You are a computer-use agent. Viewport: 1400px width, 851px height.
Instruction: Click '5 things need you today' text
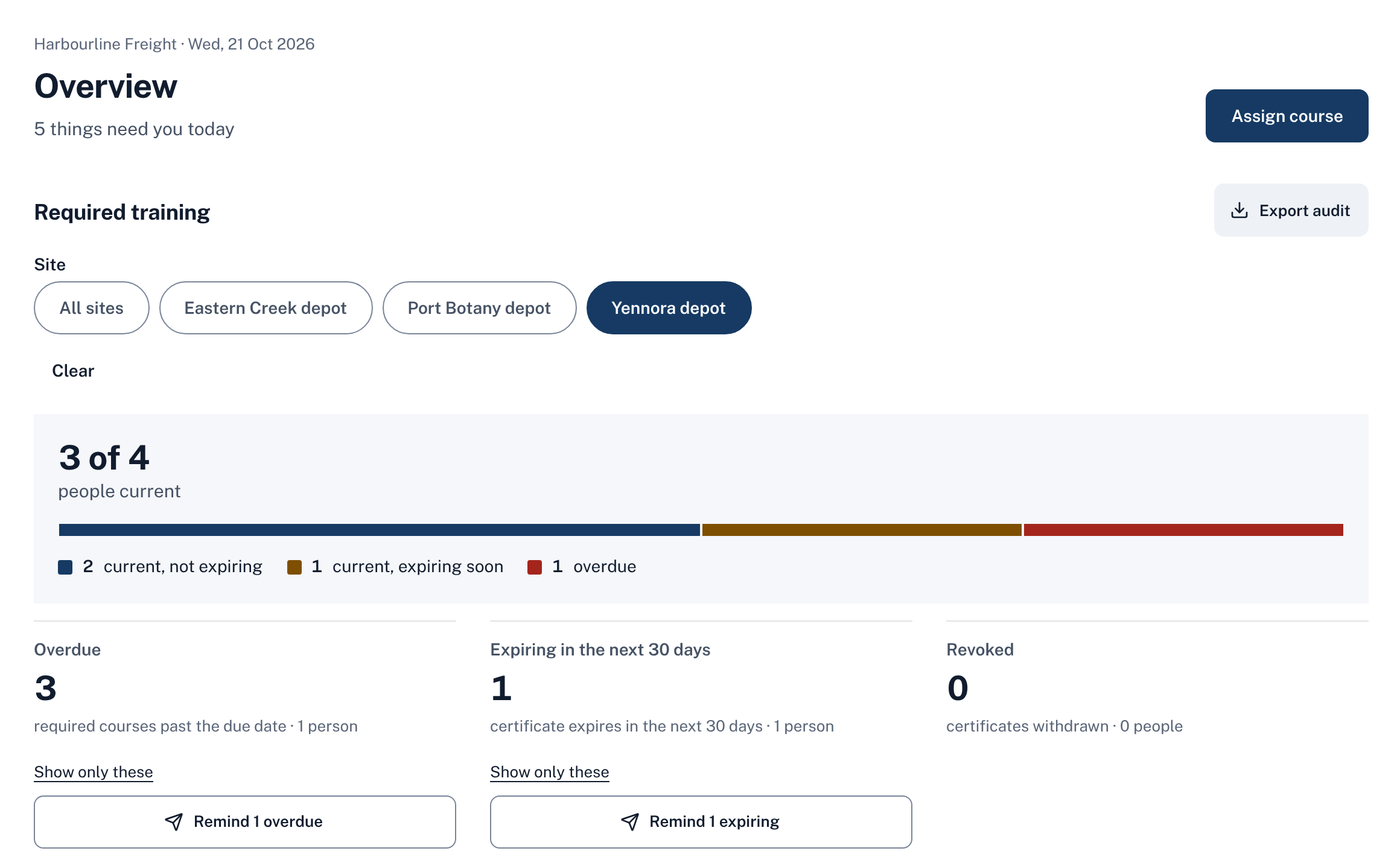pyautogui.click(x=134, y=129)
